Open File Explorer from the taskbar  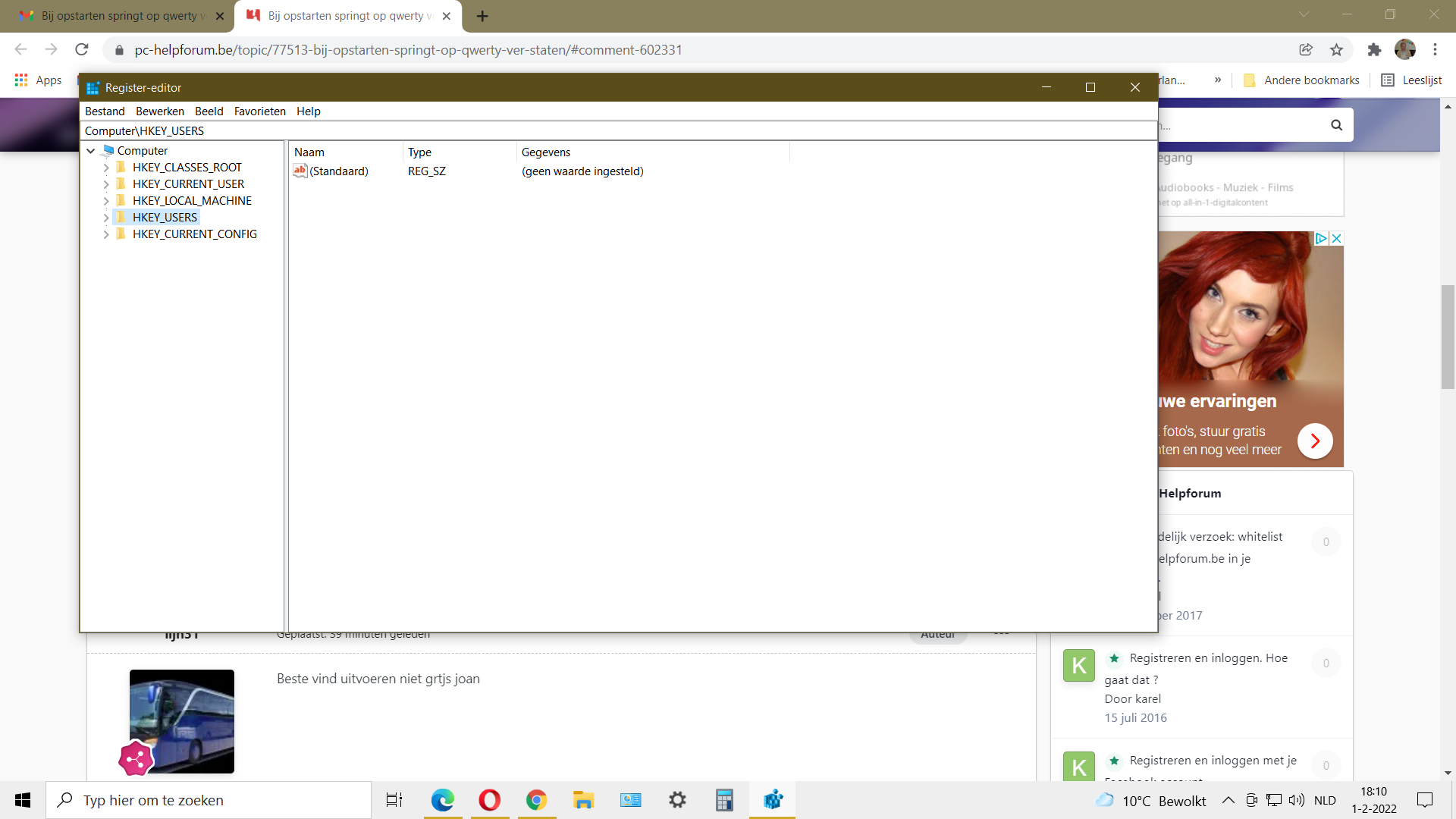(583, 800)
